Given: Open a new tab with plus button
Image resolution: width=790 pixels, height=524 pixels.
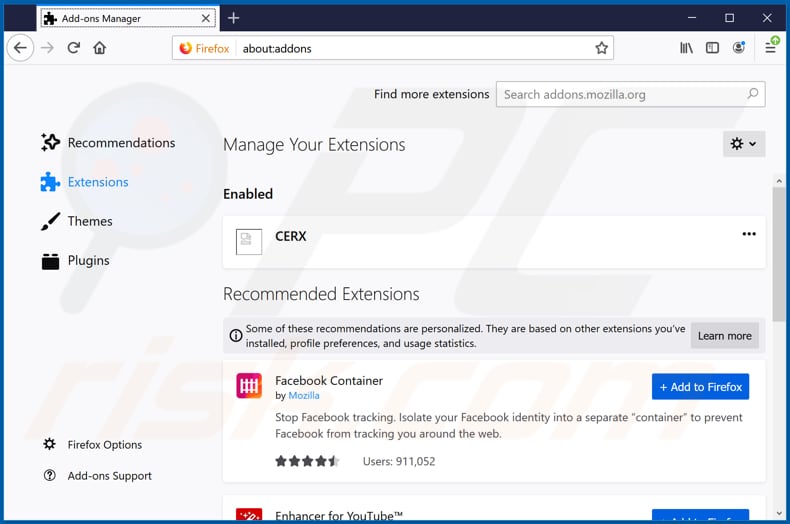Looking at the screenshot, I should 233,18.
